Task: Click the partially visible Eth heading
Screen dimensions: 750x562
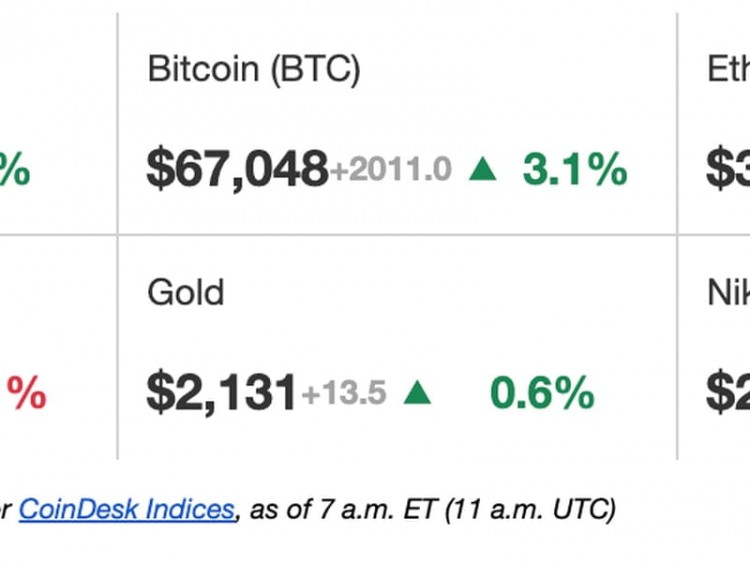Action: pyautogui.click(x=728, y=69)
